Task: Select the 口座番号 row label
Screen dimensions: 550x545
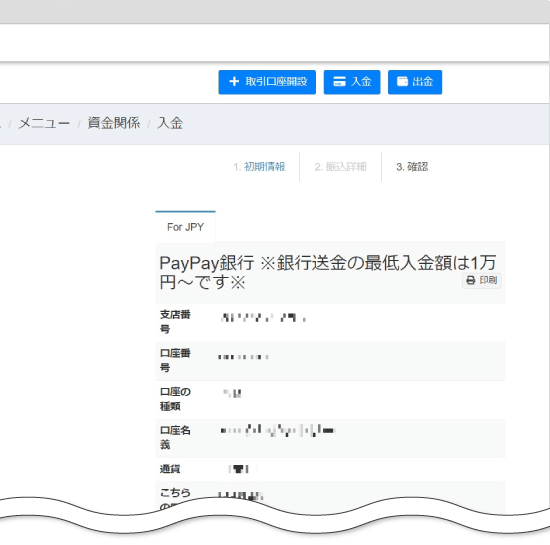Action: pos(175,360)
